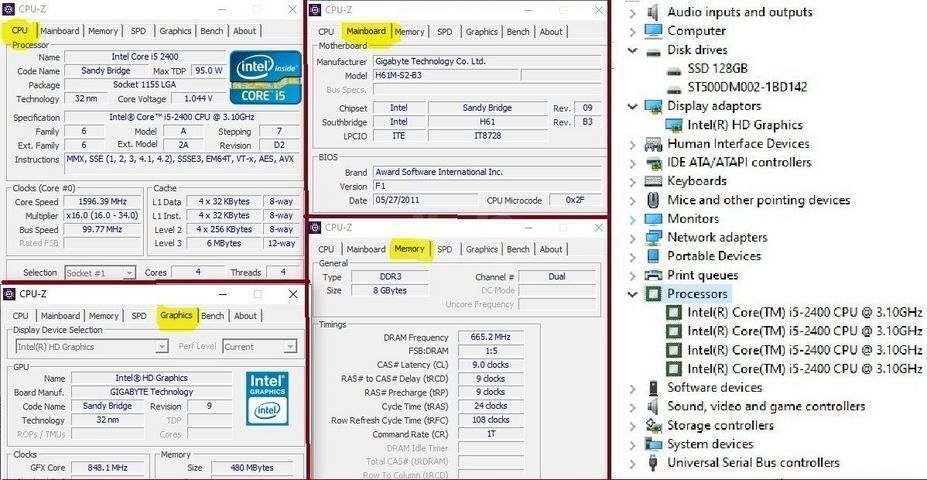Screen dimensions: 927x480
Task: Close the Graphics CPU-Z window
Action: click(x=293, y=294)
